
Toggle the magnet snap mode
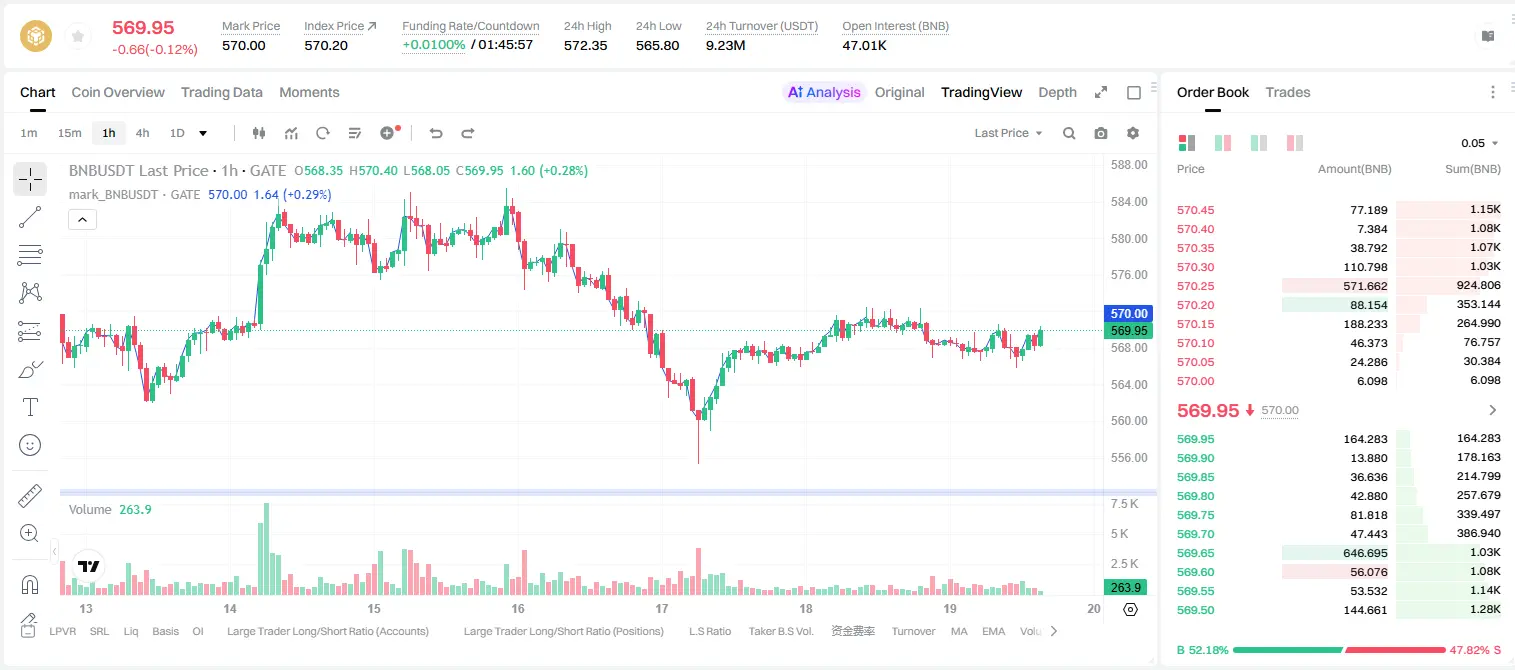coord(30,584)
